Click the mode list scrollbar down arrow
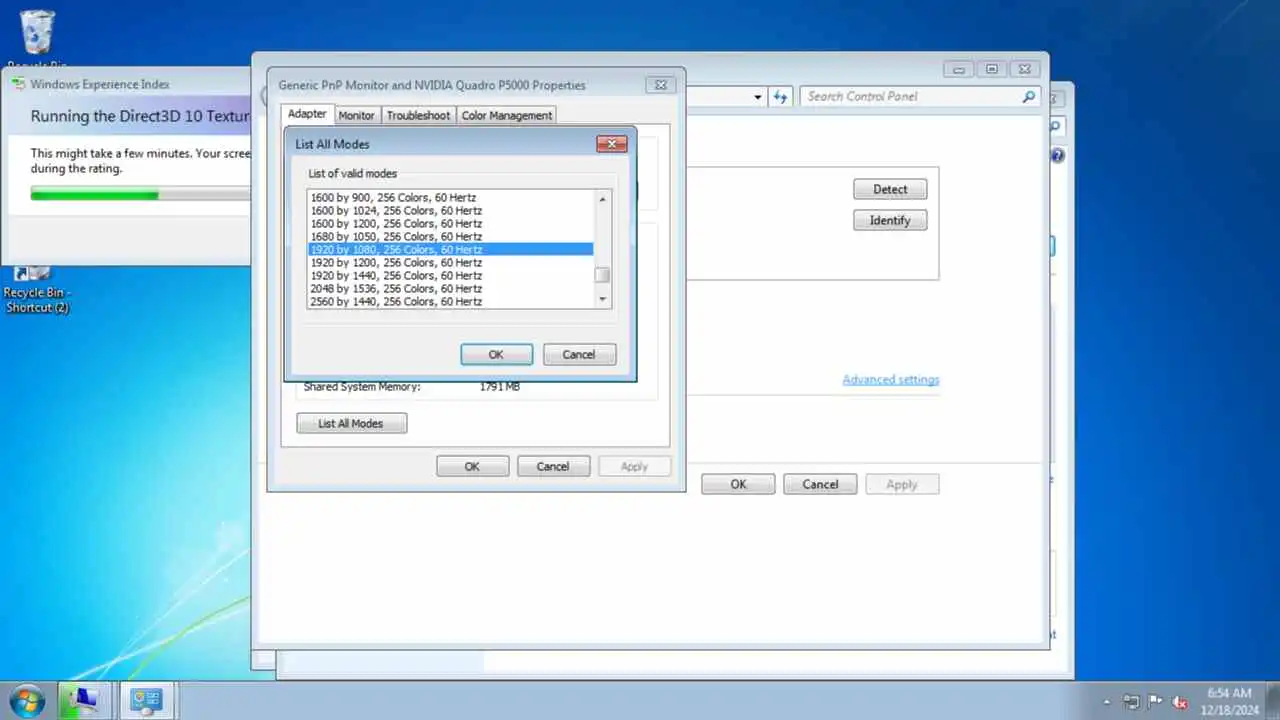 [x=602, y=299]
